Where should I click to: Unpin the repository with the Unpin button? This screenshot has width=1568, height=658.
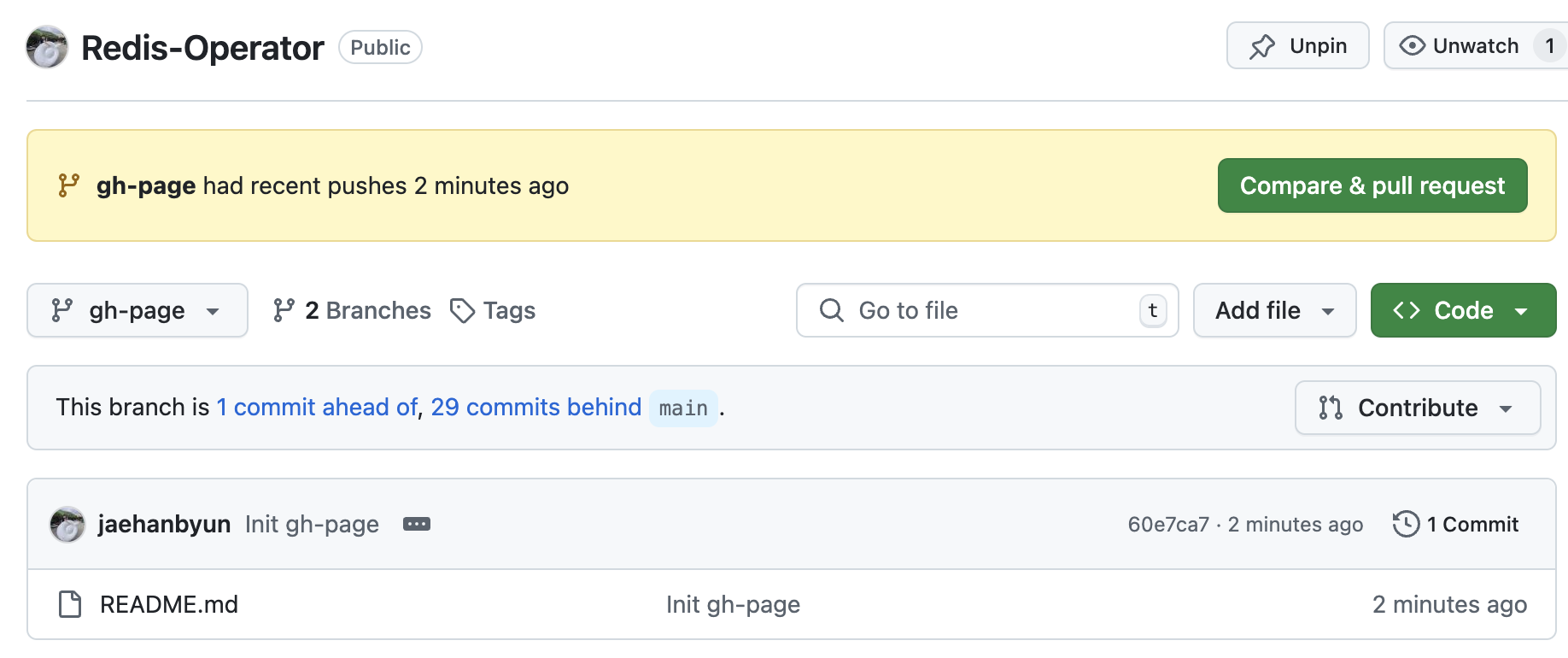[1298, 45]
